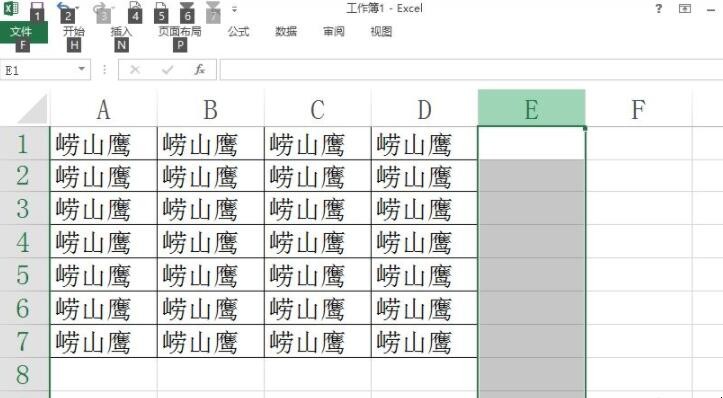Click empty cell A8

tap(104, 374)
